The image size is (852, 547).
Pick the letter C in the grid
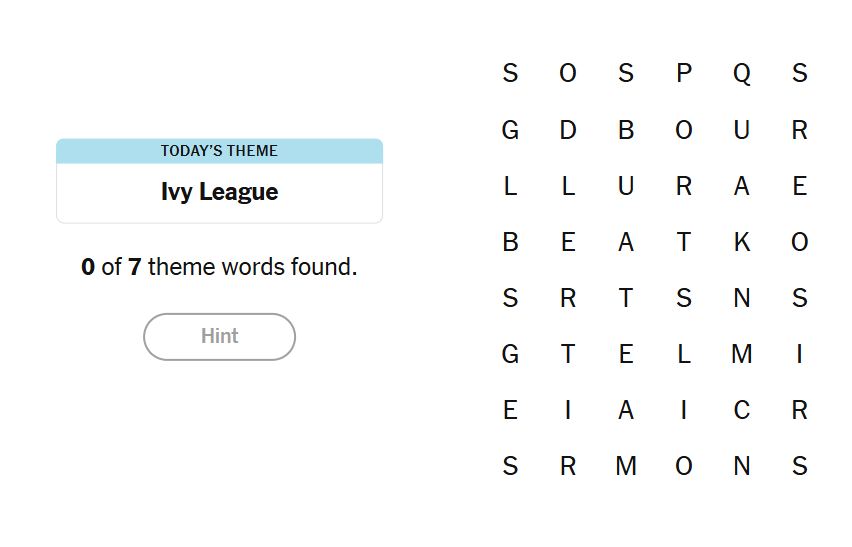pyautogui.click(x=742, y=410)
